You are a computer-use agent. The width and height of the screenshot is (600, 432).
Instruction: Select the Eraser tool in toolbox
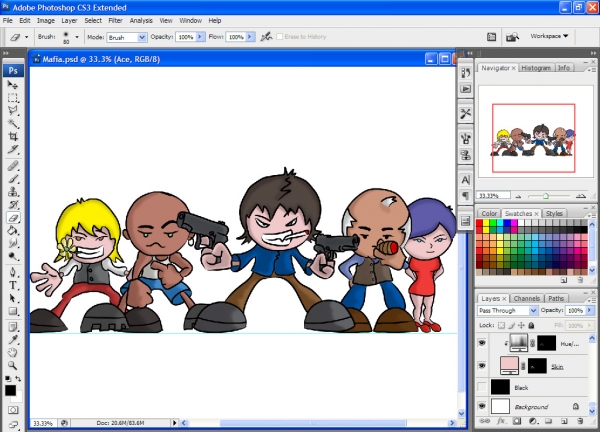[13, 218]
